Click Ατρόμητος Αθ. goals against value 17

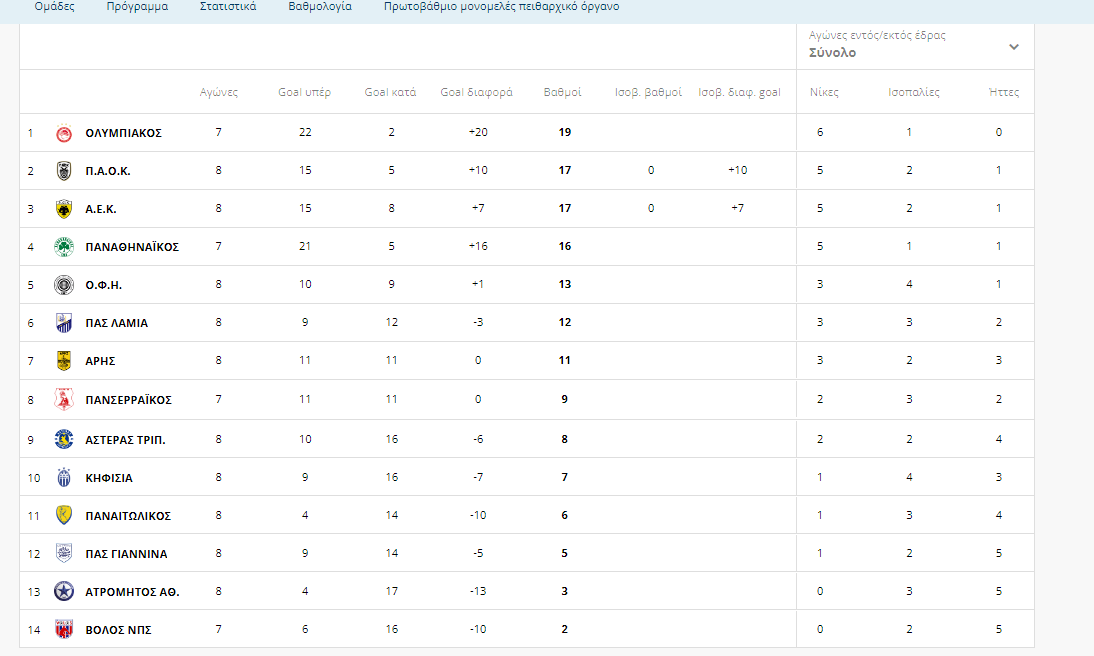(x=391, y=591)
